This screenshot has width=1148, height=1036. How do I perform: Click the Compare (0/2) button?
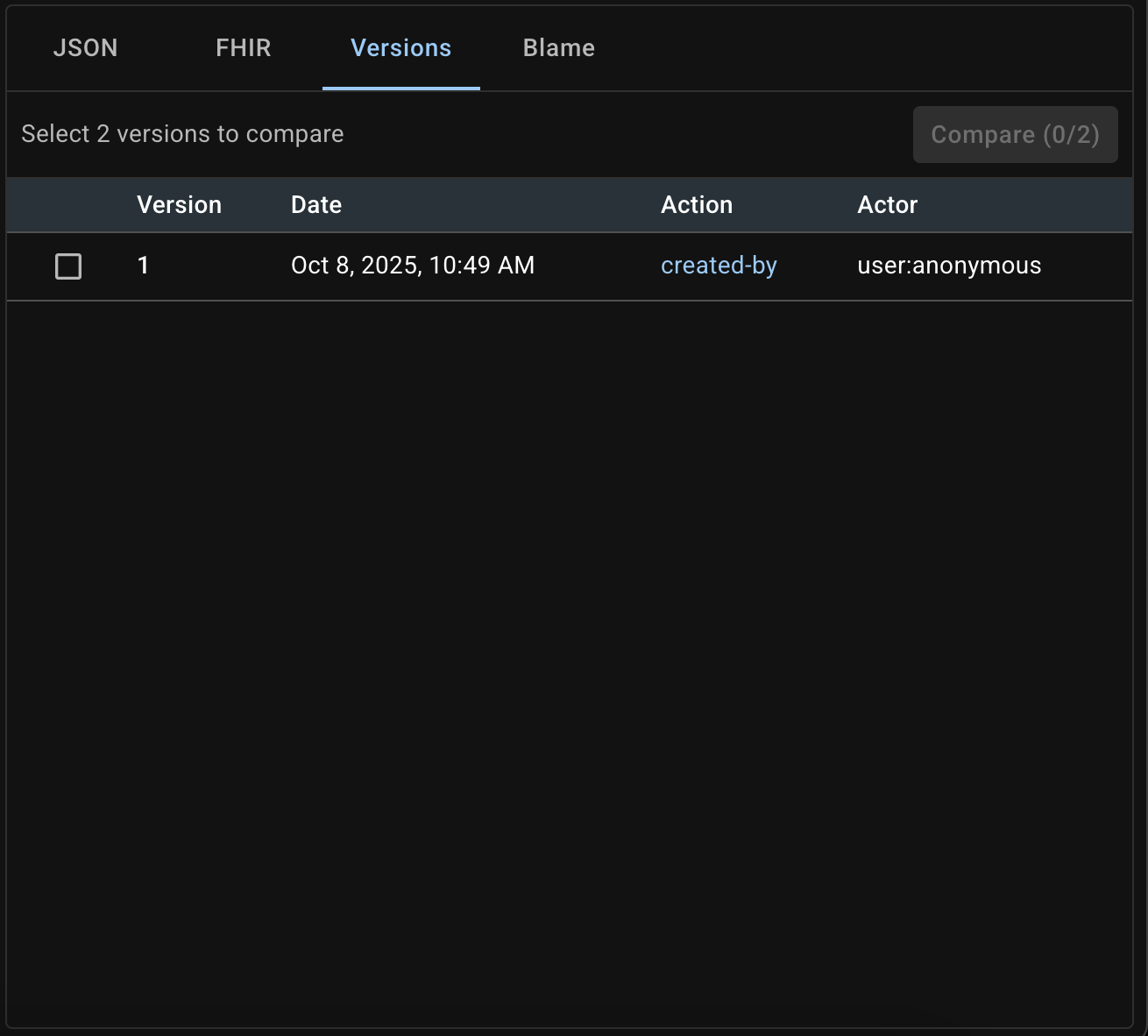click(x=1015, y=134)
